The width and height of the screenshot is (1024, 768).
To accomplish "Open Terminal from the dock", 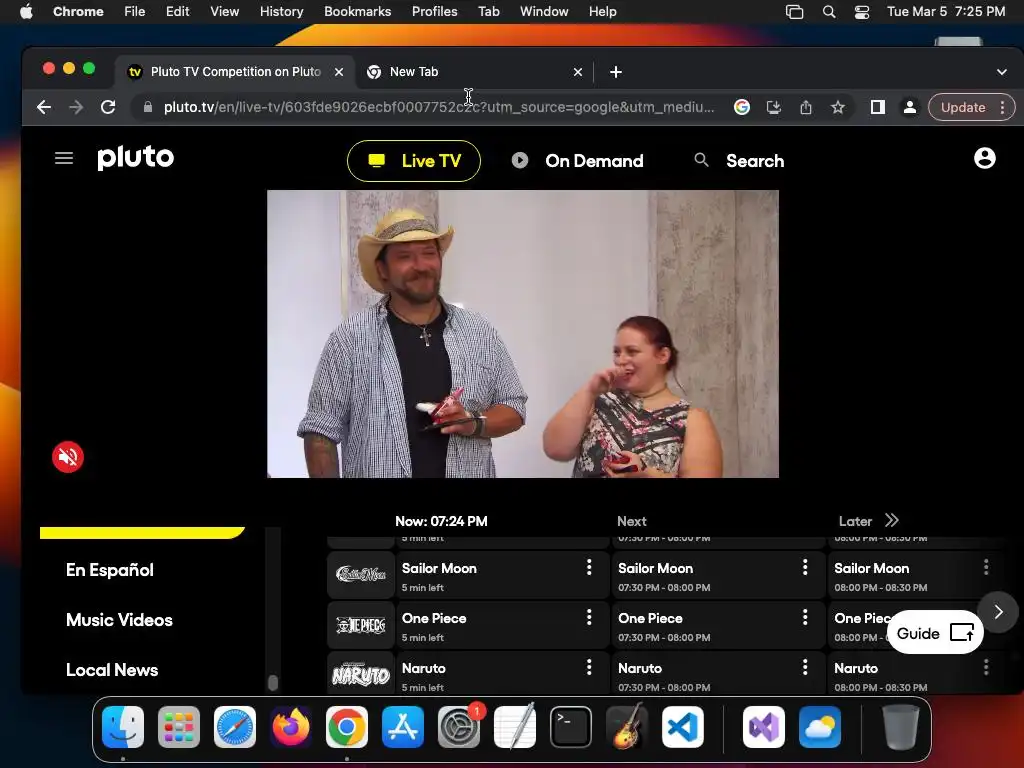I will pyautogui.click(x=571, y=727).
